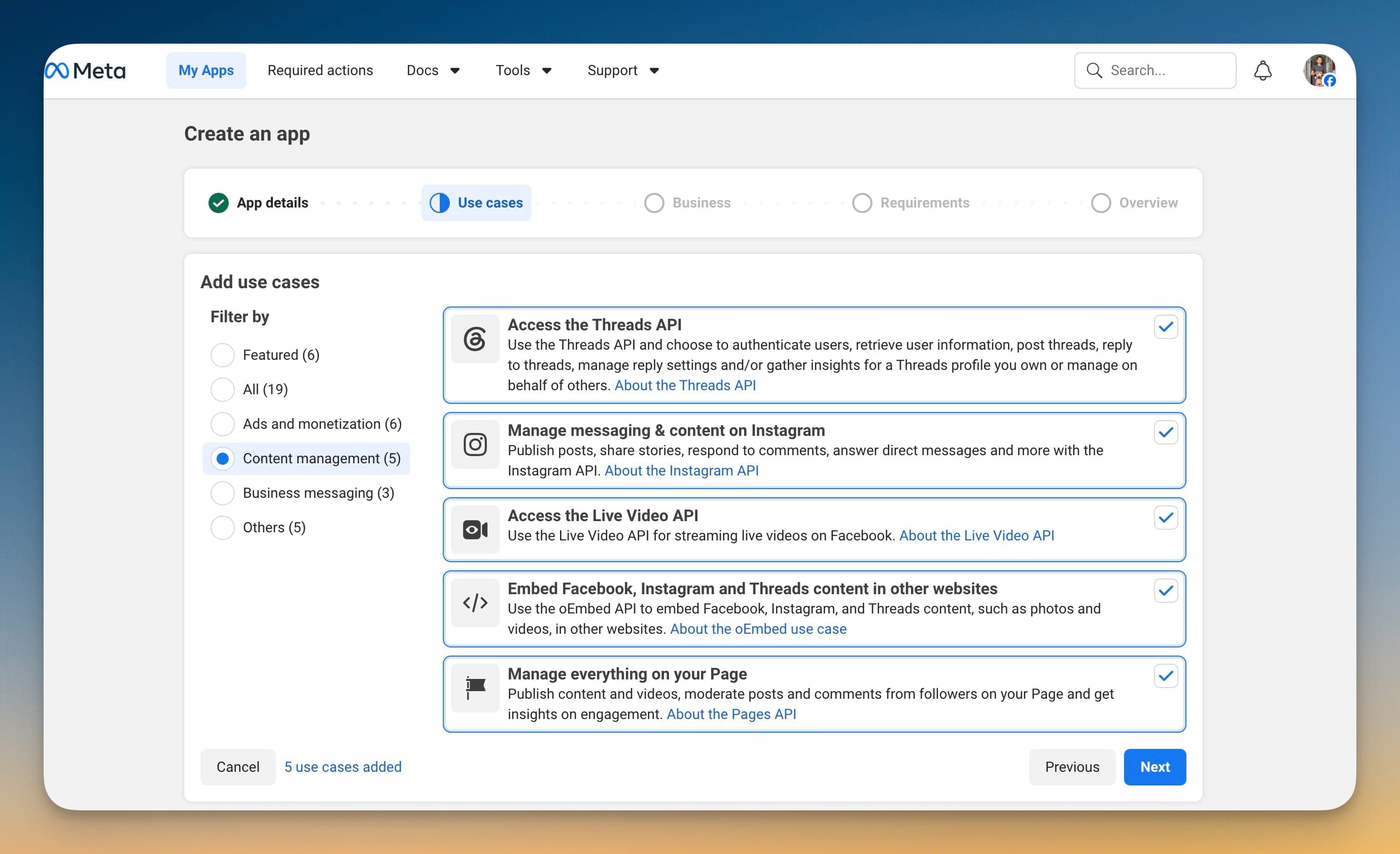1400x854 pixels.
Task: Open About the Instagram API link
Action: click(681, 470)
